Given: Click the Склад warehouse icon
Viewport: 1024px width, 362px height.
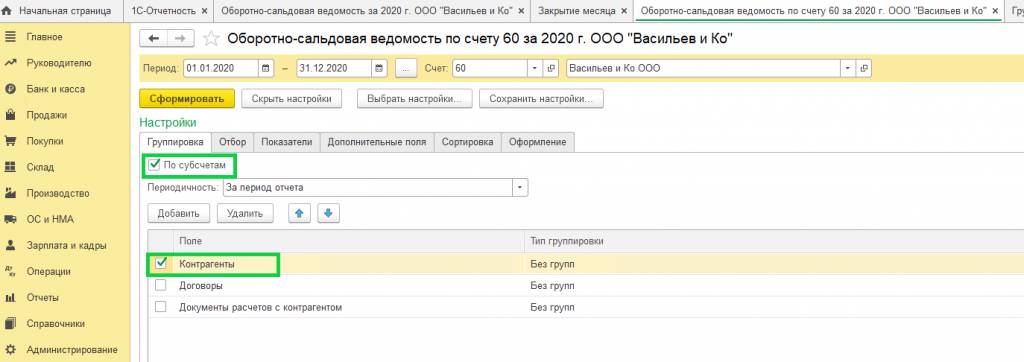Looking at the screenshot, I should [x=10, y=167].
